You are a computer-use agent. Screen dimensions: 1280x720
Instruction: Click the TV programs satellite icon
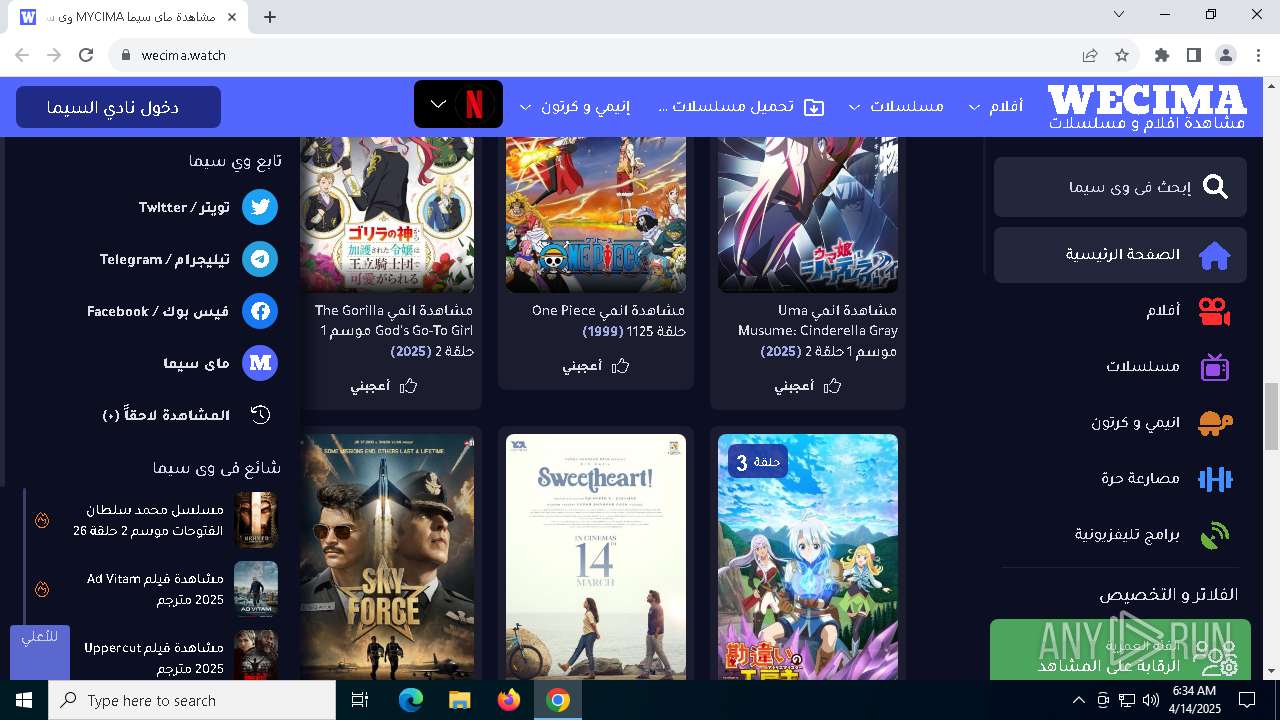coord(1214,535)
